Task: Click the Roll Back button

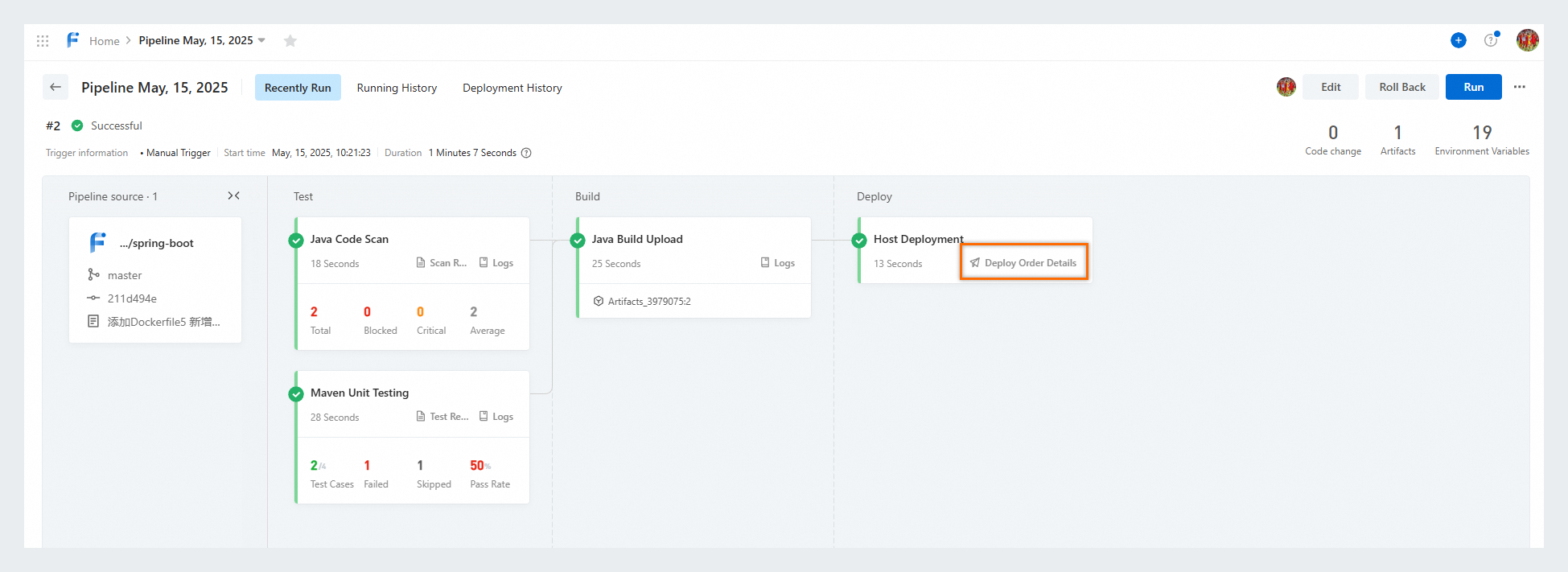Action: tap(1401, 87)
